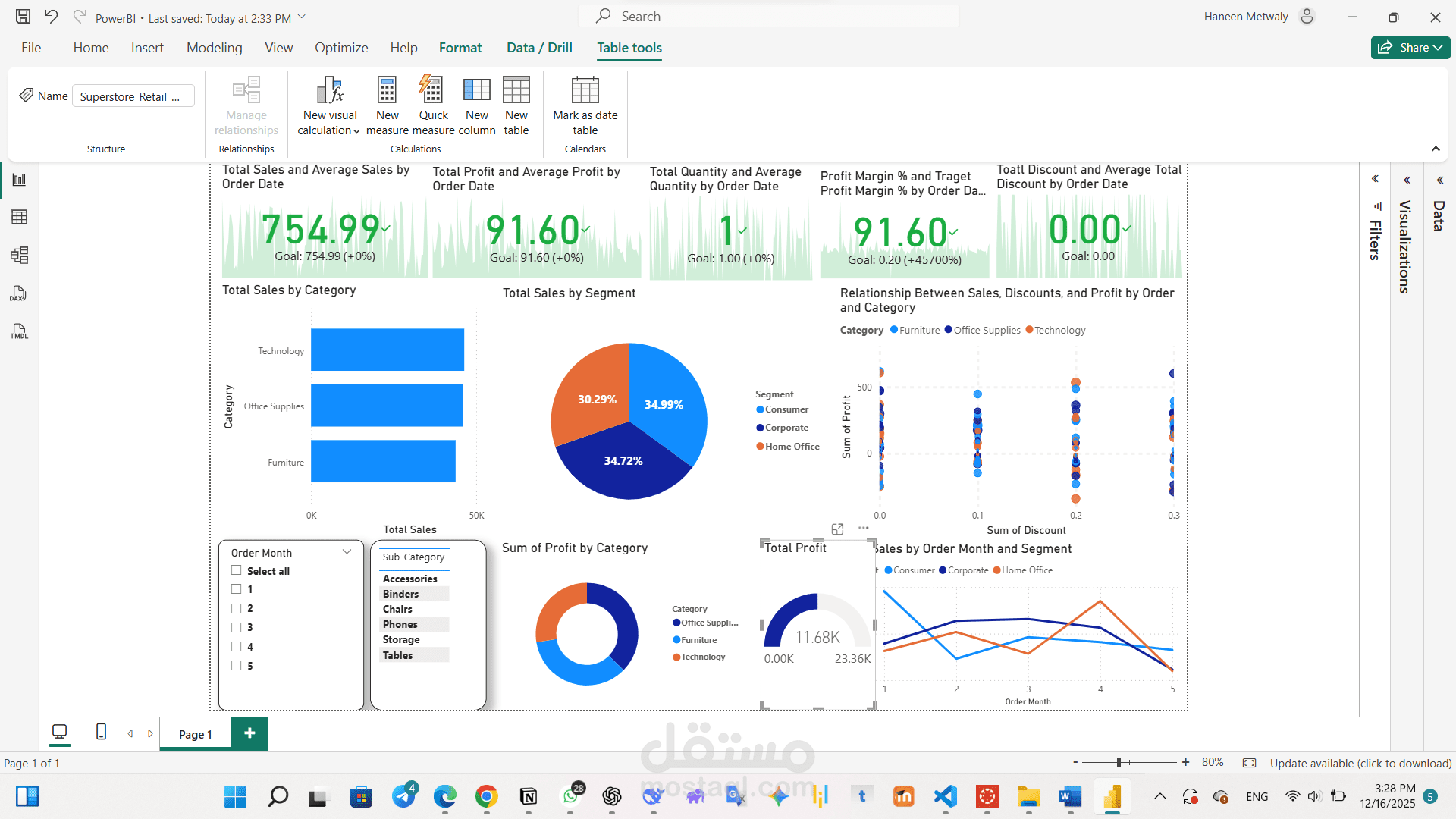The image size is (1456, 819).
Task: Open the Modeling ribbon tab
Action: point(215,48)
